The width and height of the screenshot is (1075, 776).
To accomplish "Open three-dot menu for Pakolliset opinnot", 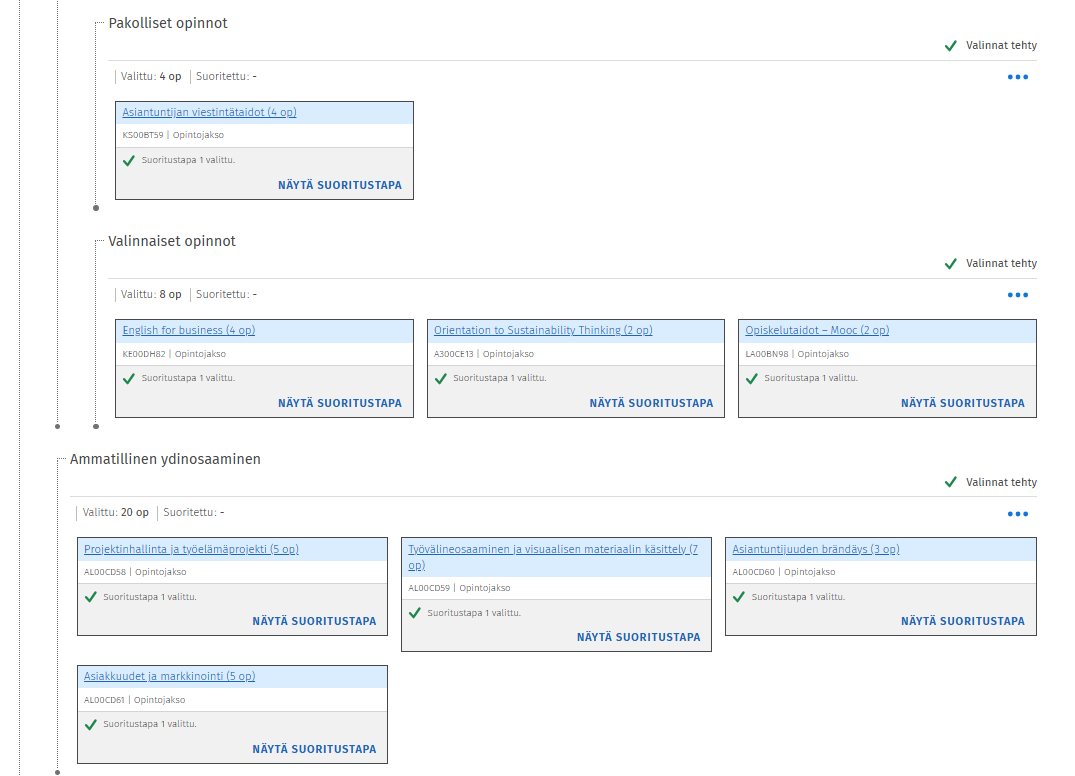I will click(1017, 77).
